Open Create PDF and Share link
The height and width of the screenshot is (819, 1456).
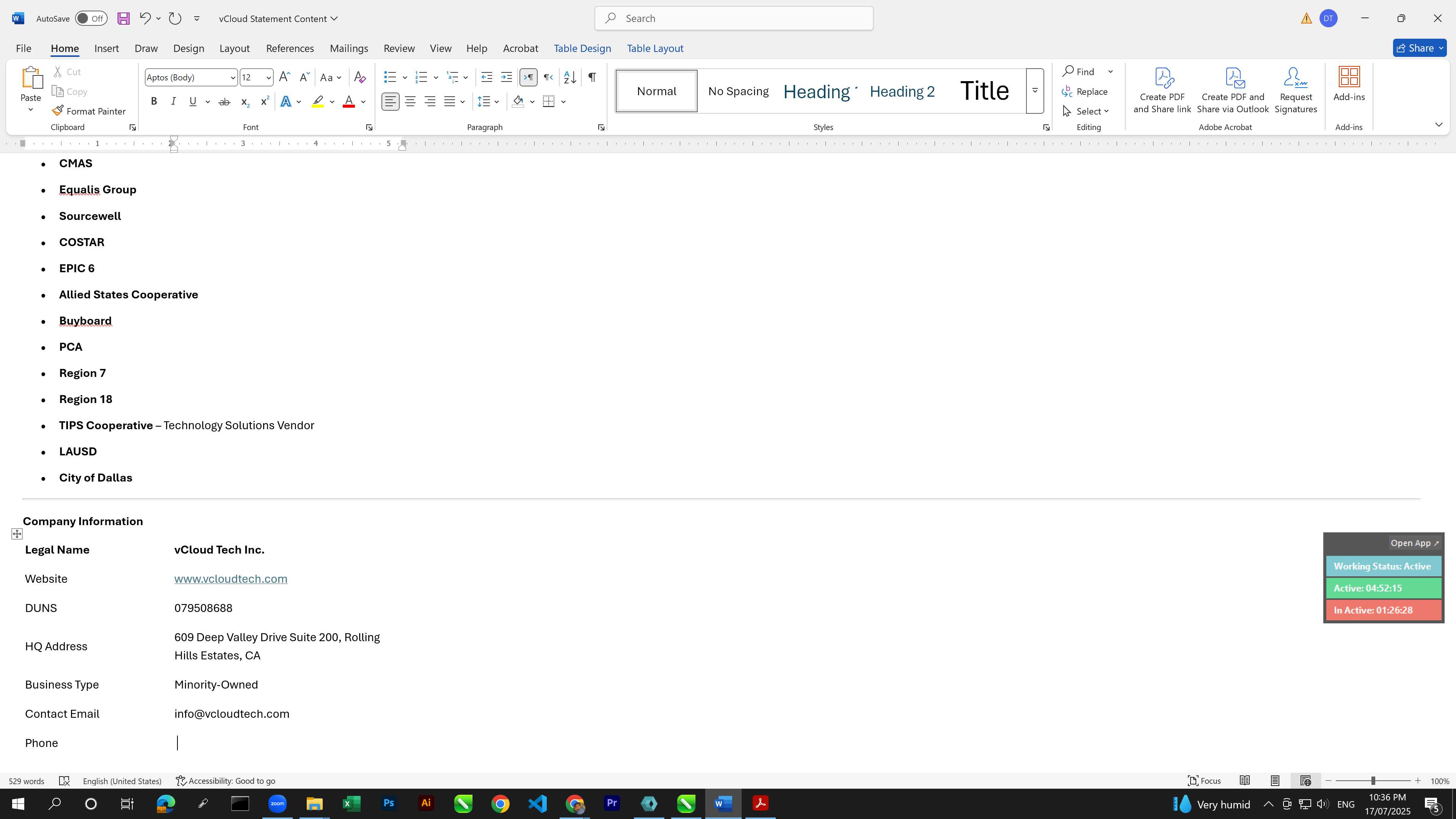1162,91
